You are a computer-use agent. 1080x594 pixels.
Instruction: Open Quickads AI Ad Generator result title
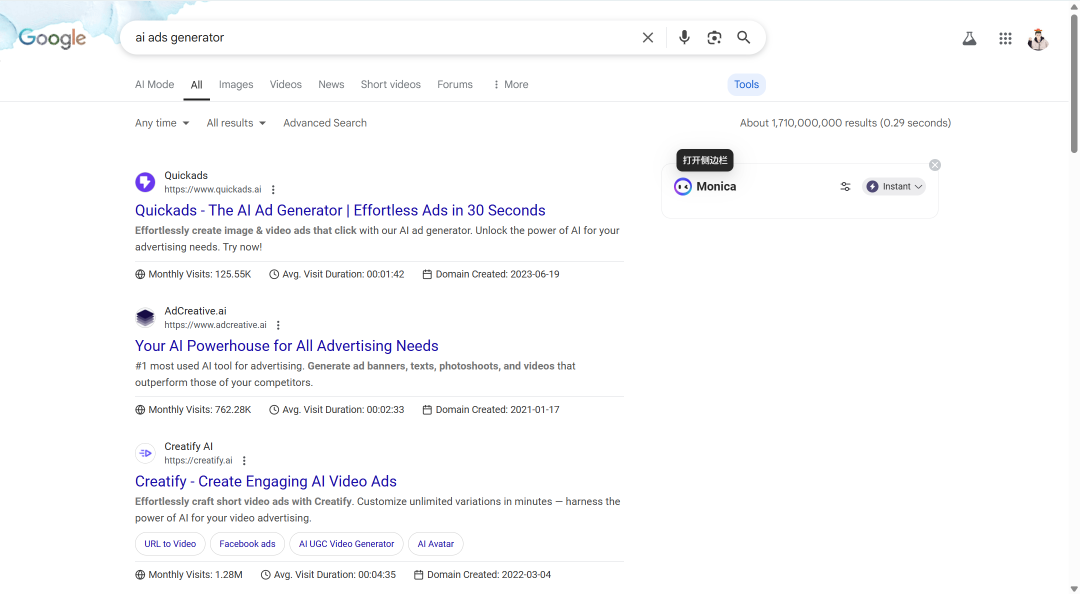click(340, 210)
